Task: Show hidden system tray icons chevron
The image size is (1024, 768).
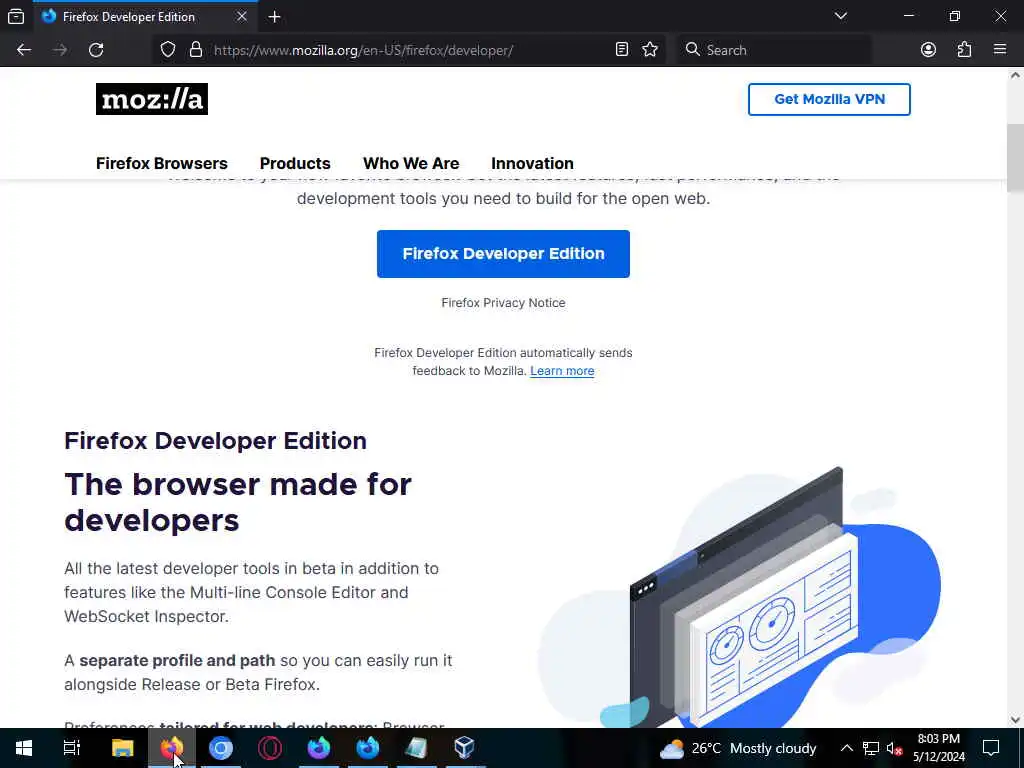Action: (x=846, y=748)
